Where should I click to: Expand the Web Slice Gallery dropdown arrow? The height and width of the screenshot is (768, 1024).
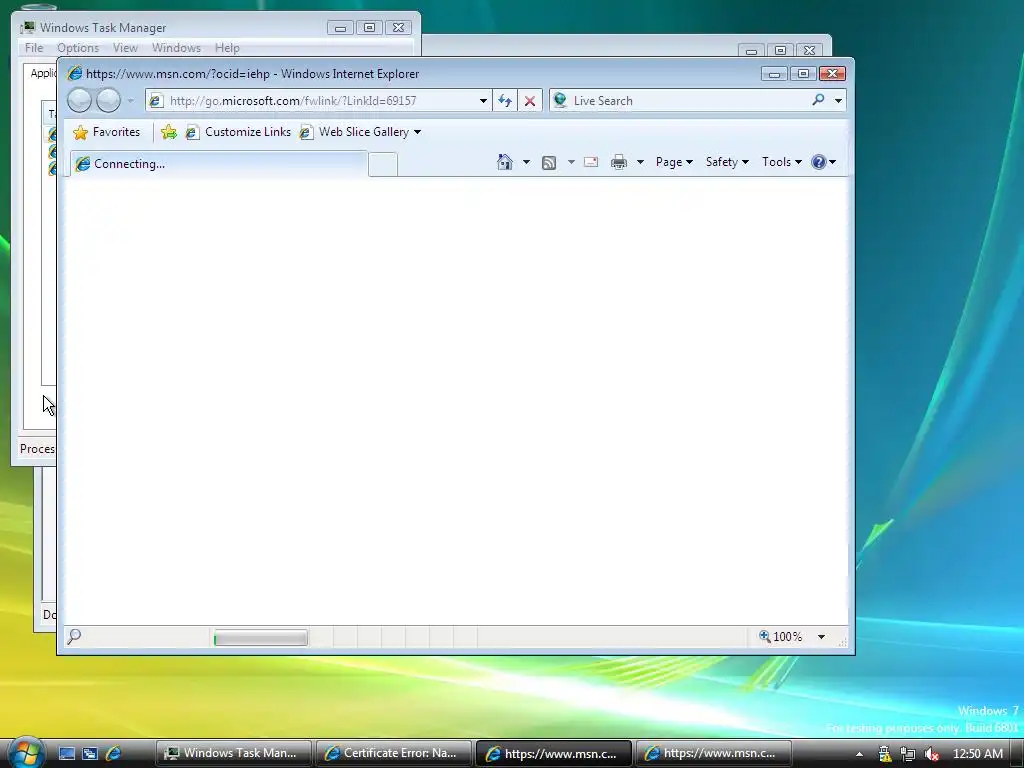pyautogui.click(x=418, y=132)
